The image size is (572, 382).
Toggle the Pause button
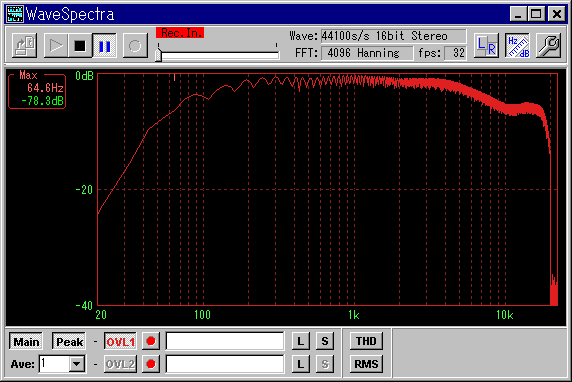pyautogui.click(x=104, y=46)
